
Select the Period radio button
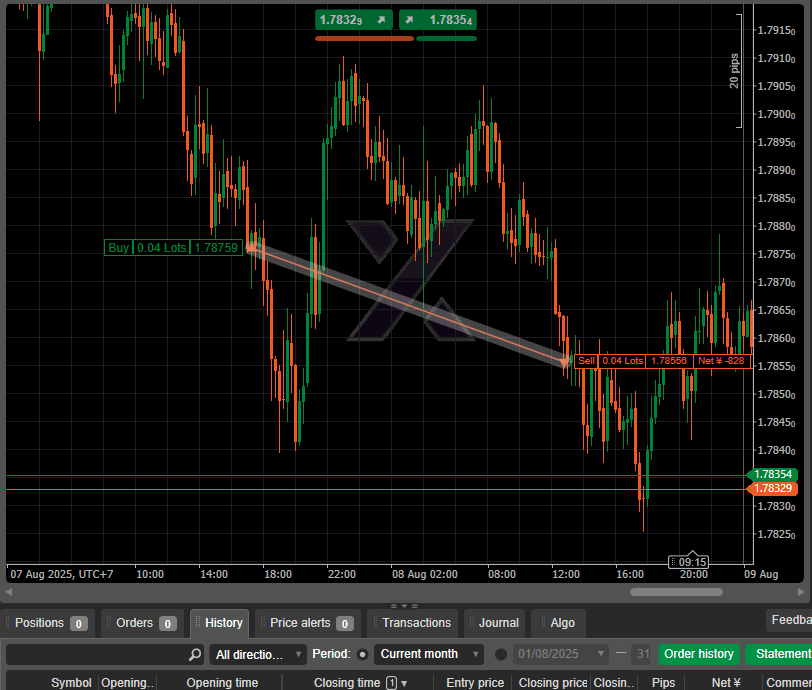(362, 654)
